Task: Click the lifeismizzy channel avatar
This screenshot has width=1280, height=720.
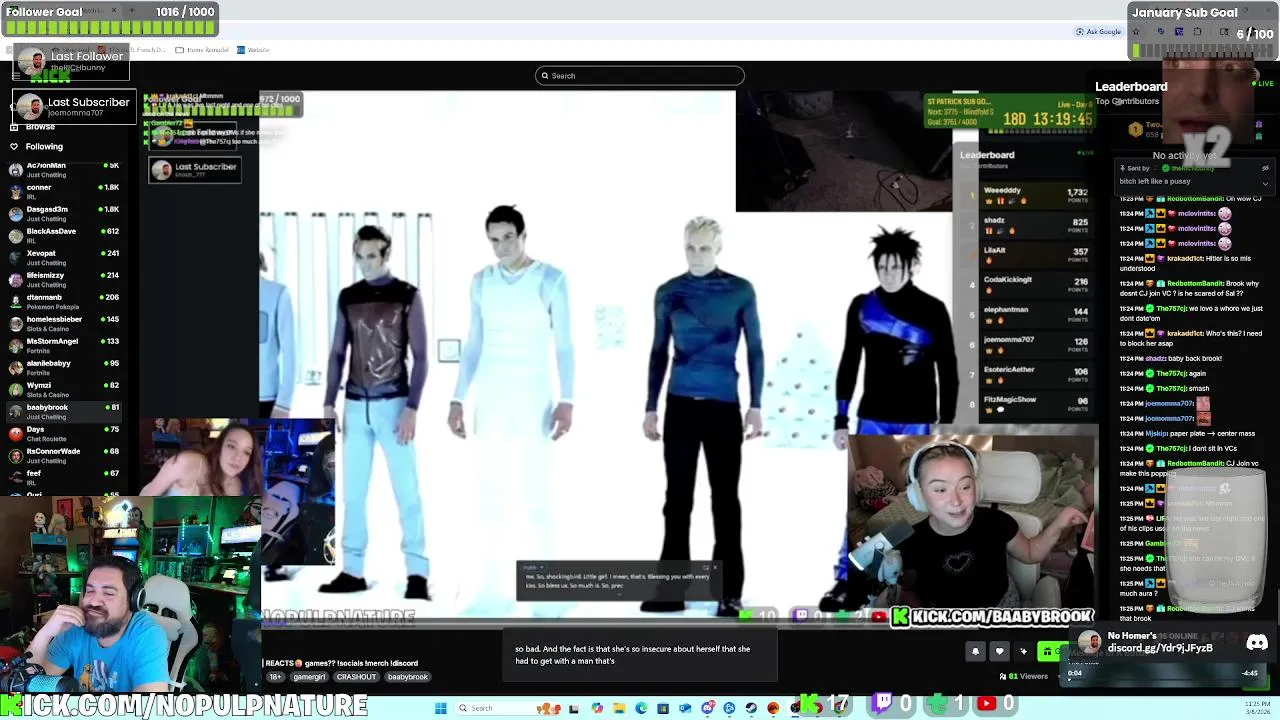Action: point(15,279)
